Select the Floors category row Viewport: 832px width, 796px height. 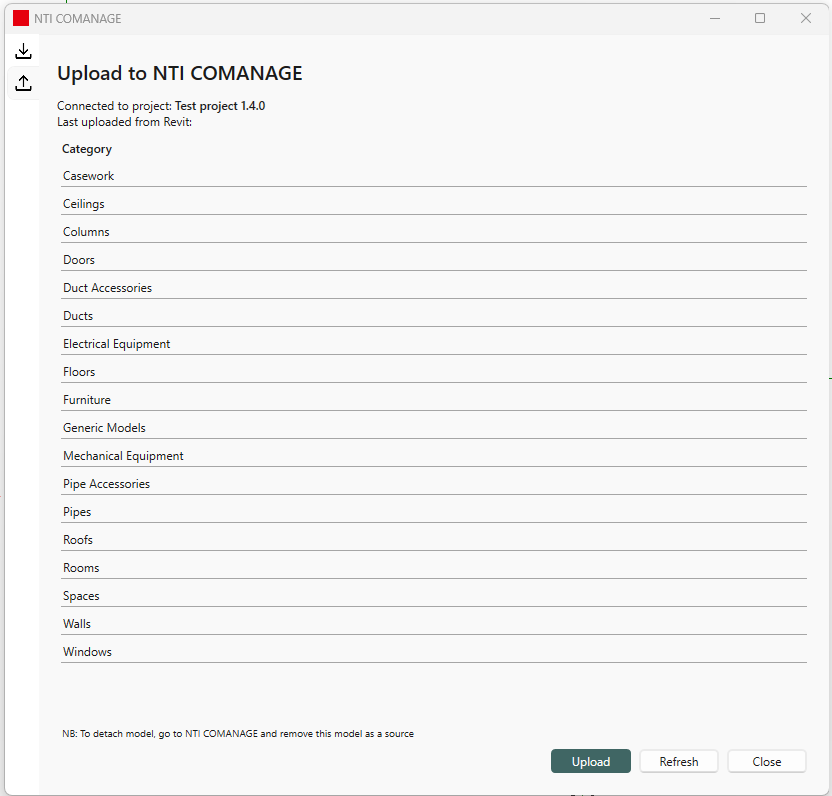(x=434, y=372)
